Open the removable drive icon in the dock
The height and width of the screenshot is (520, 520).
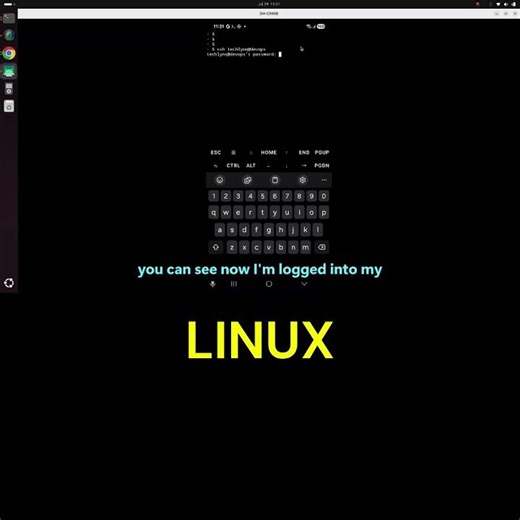(9, 89)
